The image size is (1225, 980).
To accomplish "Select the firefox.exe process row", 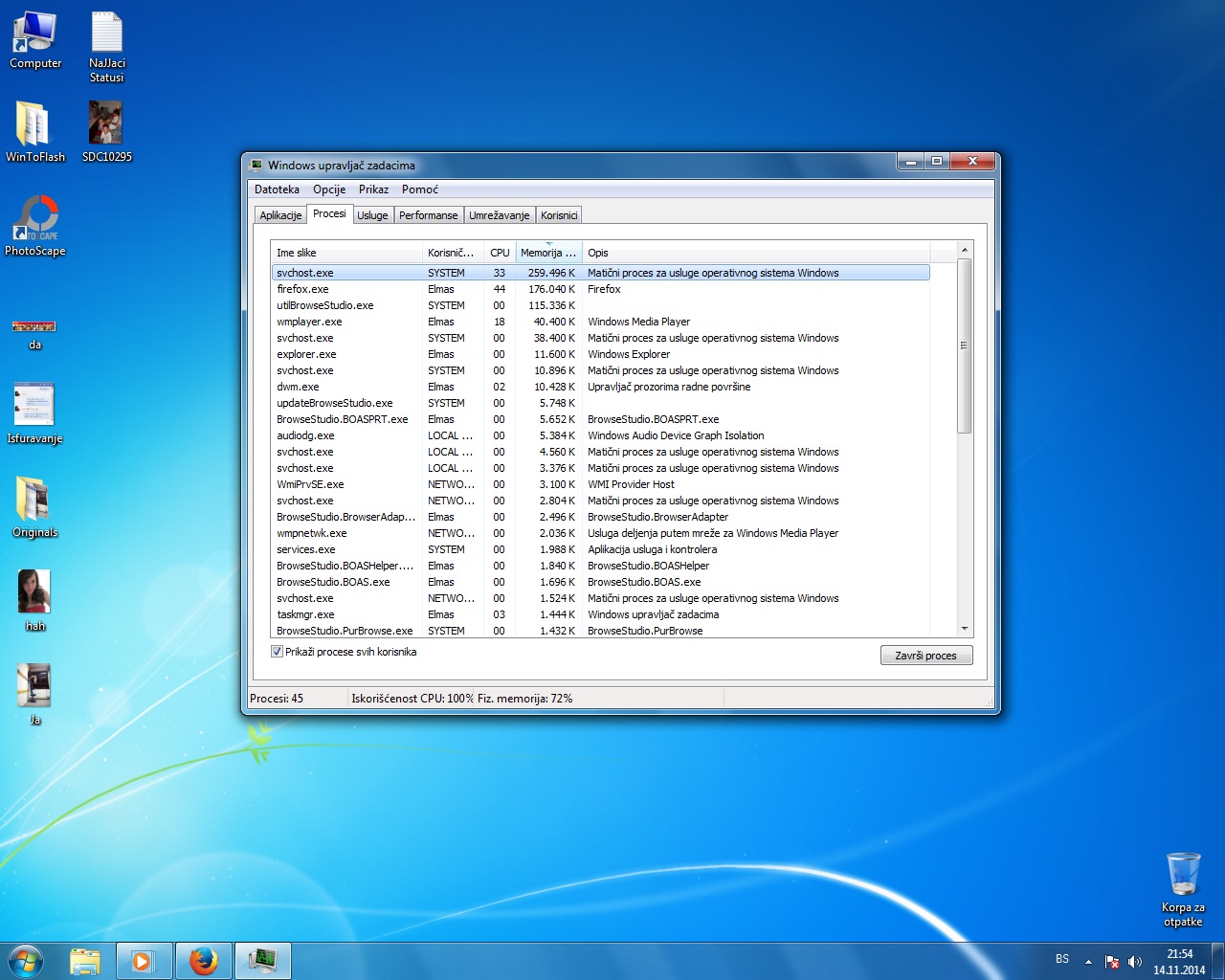I will pyautogui.click(x=303, y=289).
